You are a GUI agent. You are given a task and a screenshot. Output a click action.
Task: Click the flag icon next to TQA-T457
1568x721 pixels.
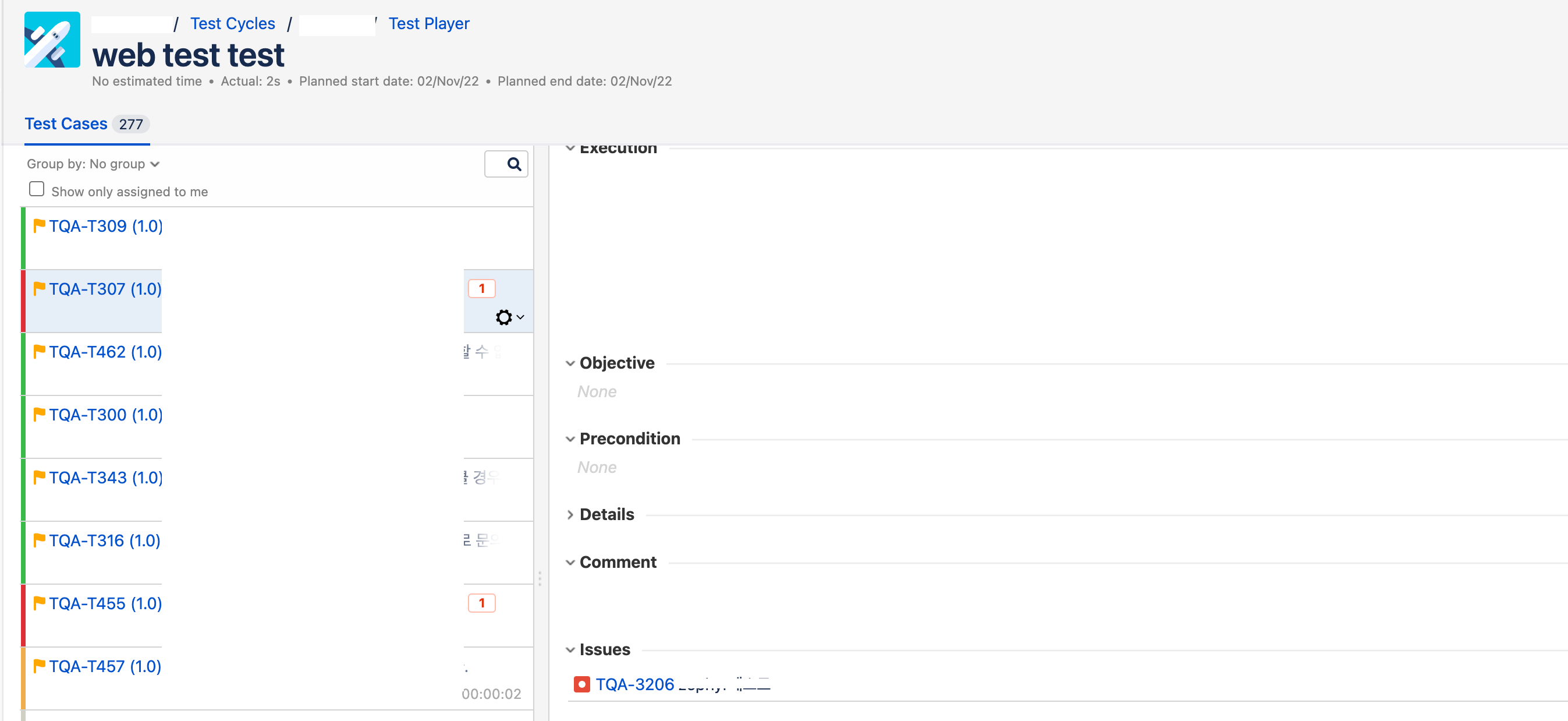pos(40,666)
